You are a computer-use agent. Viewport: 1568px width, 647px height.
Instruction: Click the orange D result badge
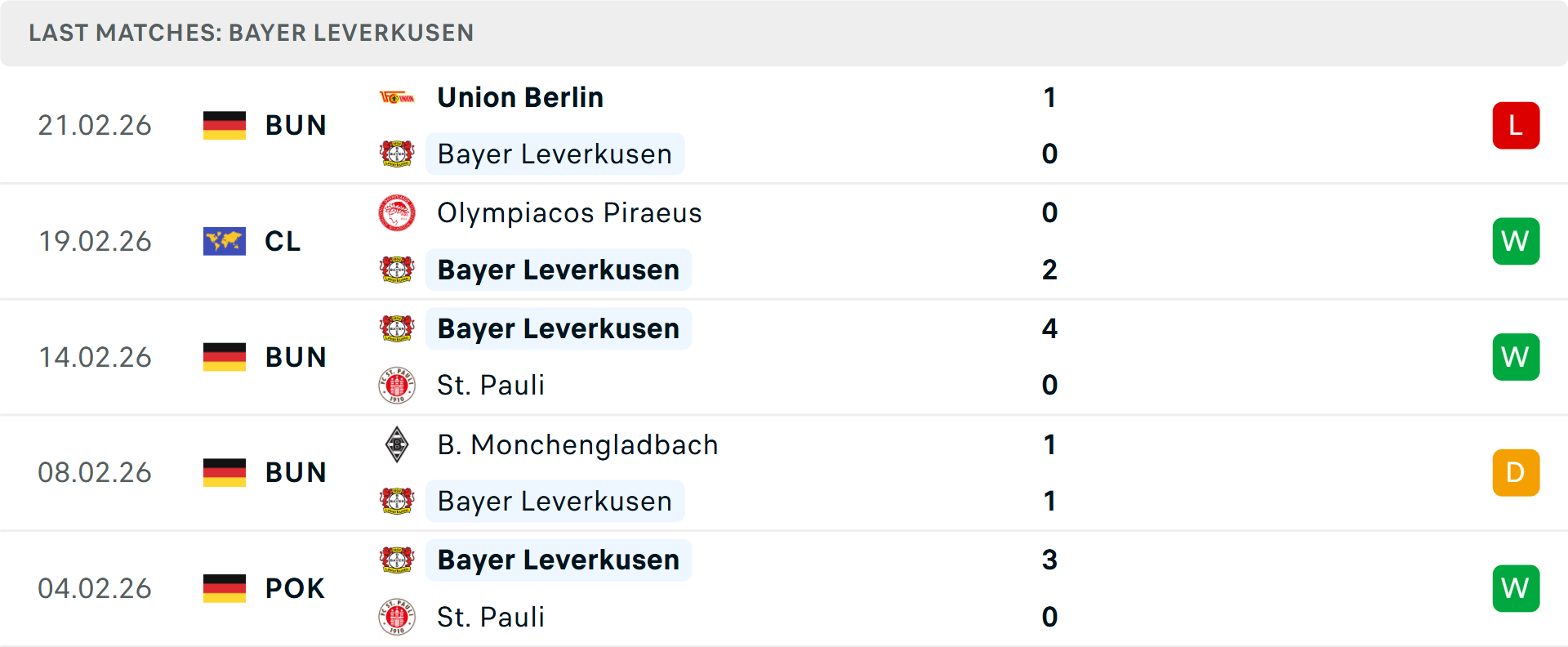(x=1516, y=472)
